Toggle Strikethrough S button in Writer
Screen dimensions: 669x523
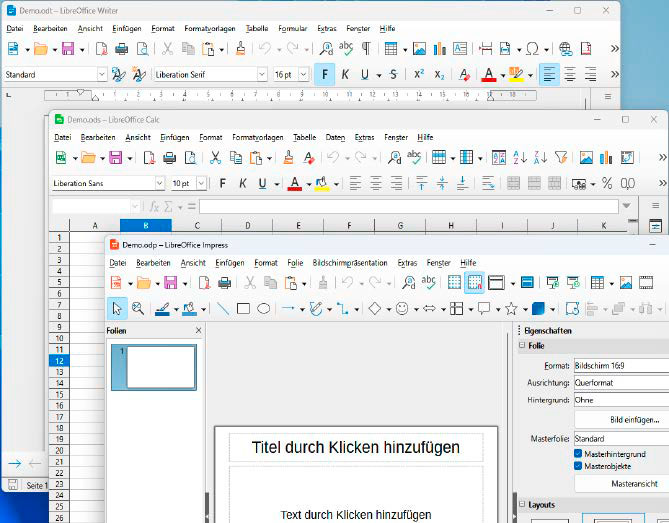tap(393, 75)
